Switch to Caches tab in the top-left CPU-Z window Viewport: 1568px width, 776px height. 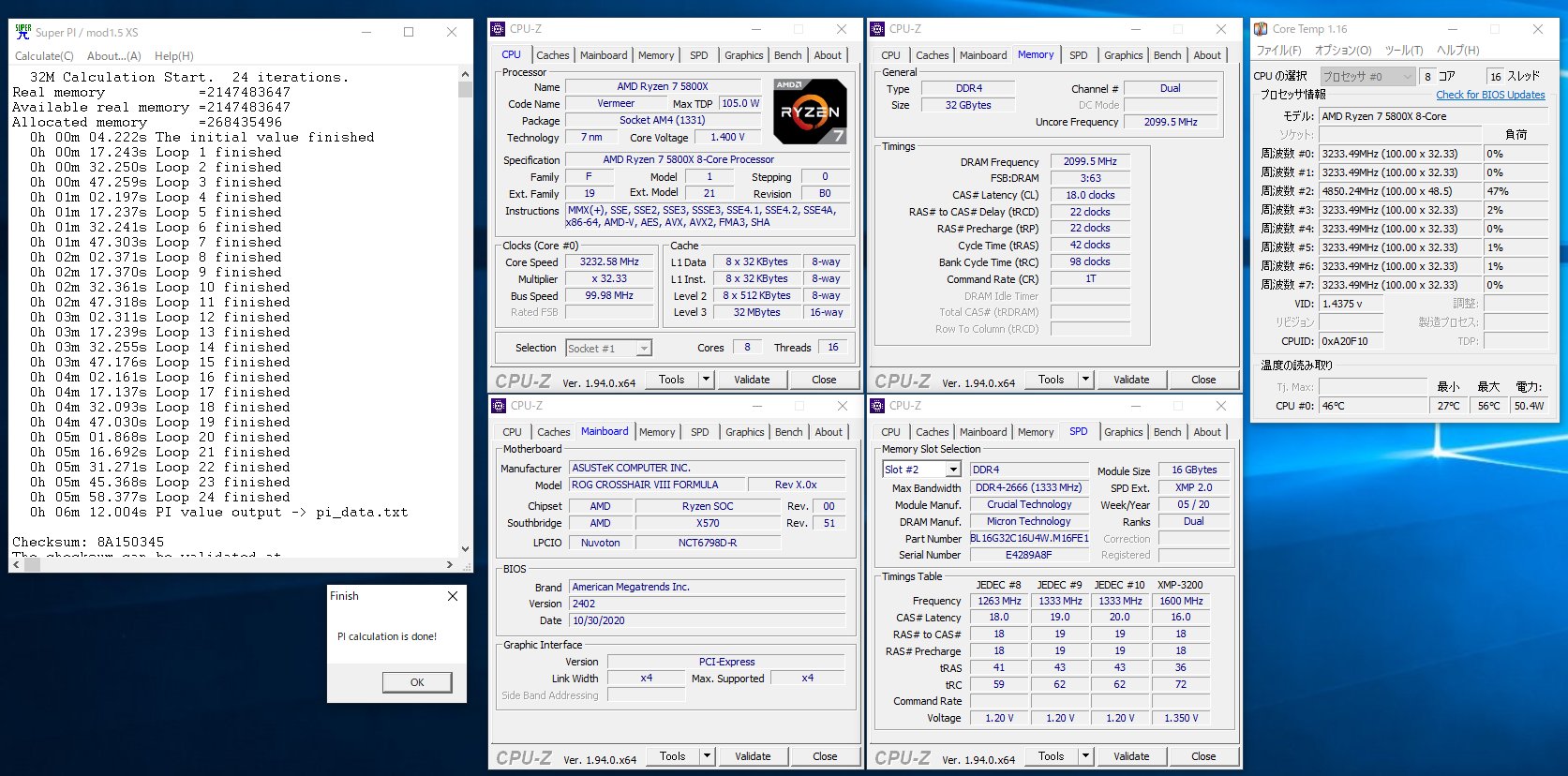click(x=553, y=55)
